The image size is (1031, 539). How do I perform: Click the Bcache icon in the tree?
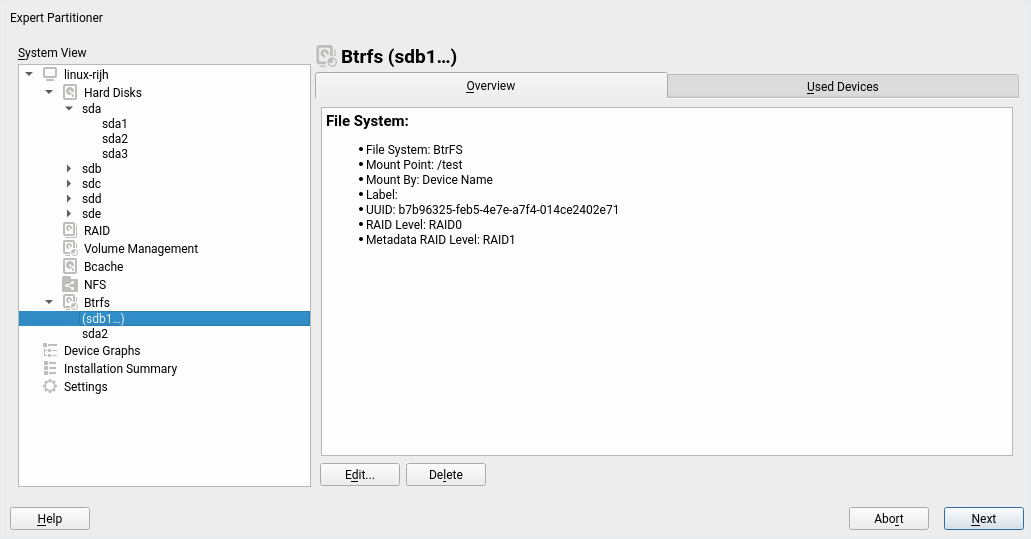[70, 267]
